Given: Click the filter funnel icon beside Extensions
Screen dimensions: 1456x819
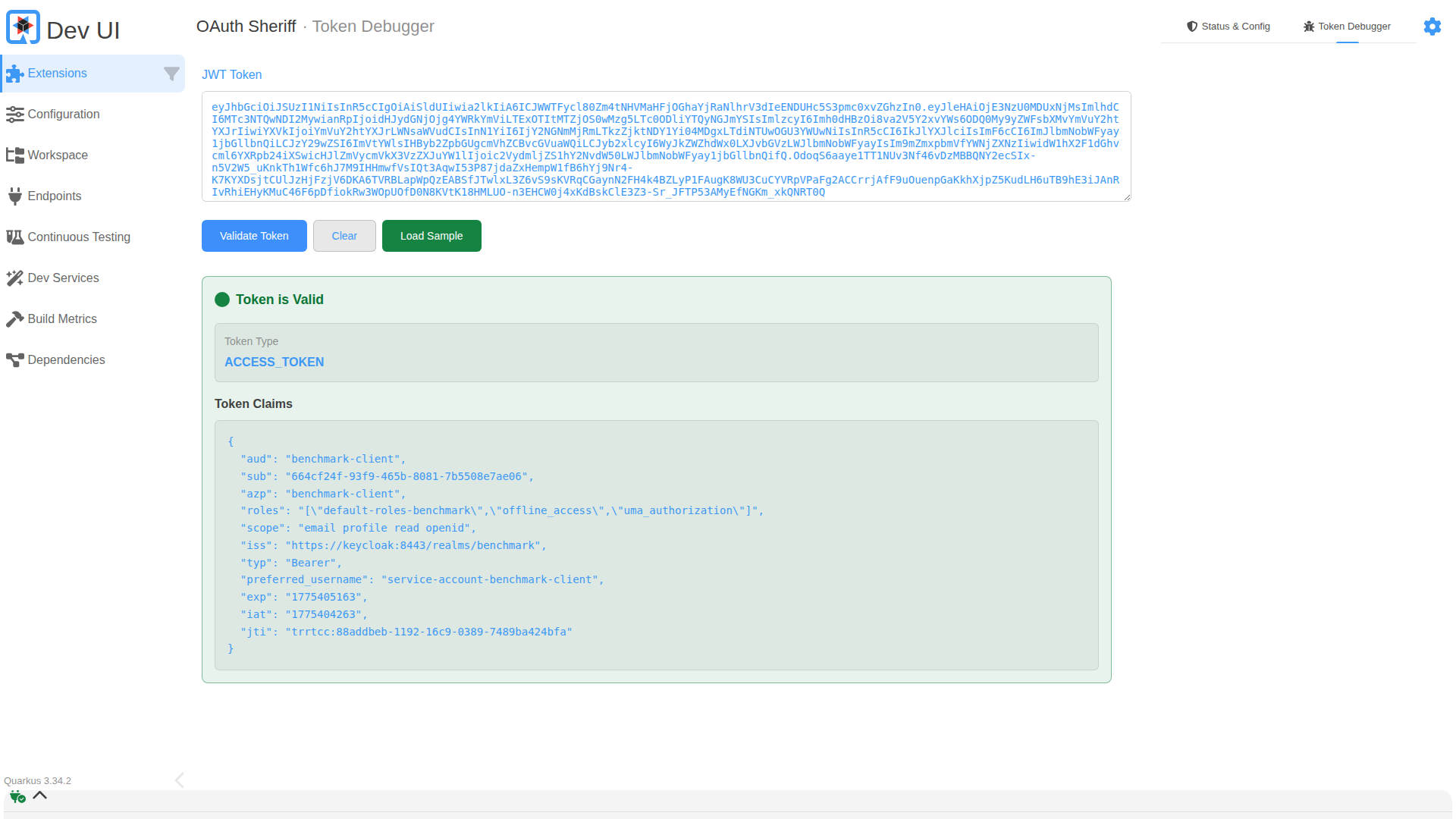Looking at the screenshot, I should [171, 74].
